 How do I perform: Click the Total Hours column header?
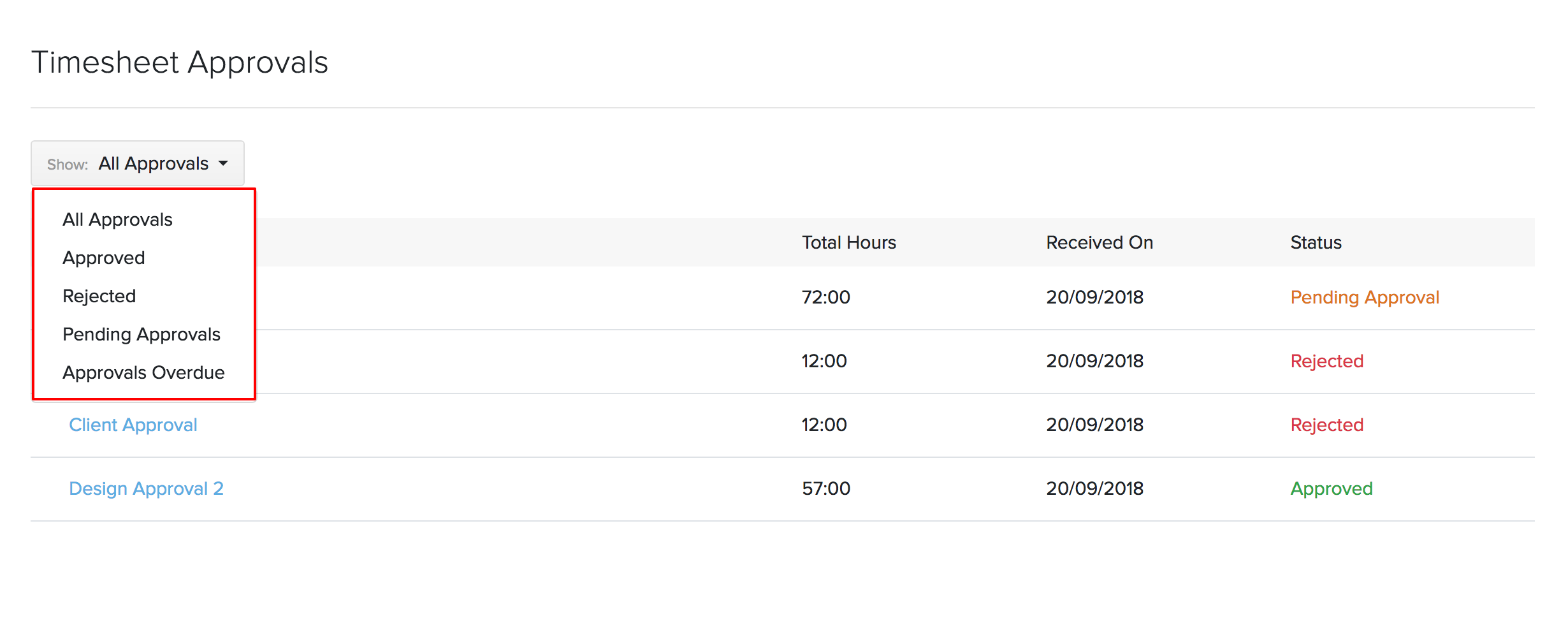point(848,243)
